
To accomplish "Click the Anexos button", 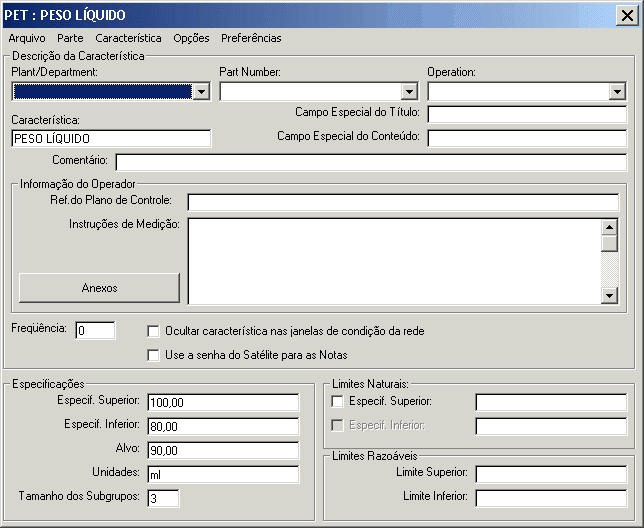I will point(99,288).
